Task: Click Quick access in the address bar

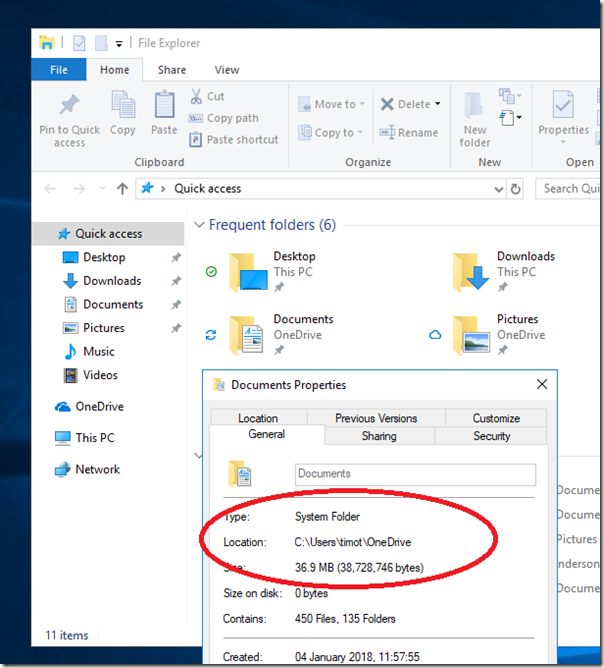Action: coord(207,188)
